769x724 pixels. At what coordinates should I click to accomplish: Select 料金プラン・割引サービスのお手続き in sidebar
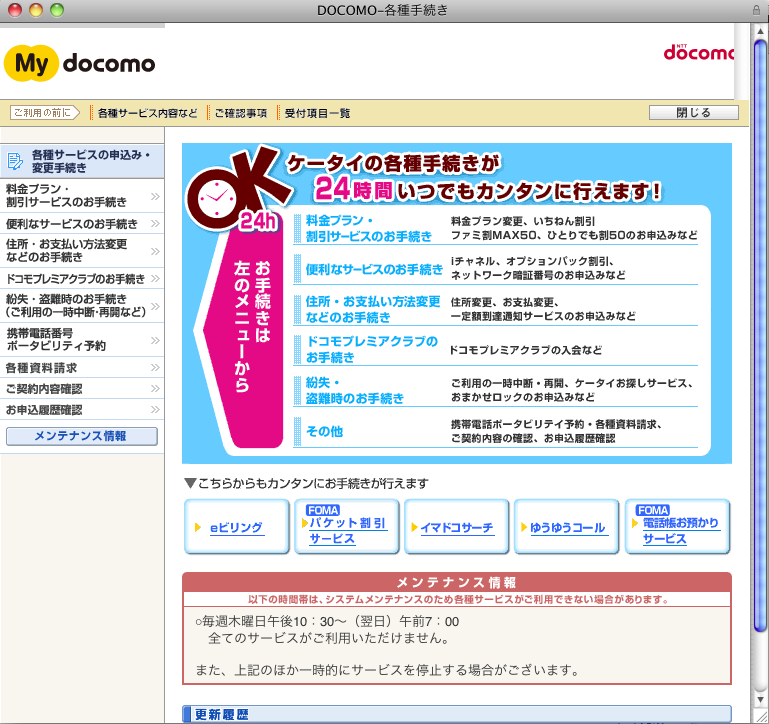tap(82, 196)
